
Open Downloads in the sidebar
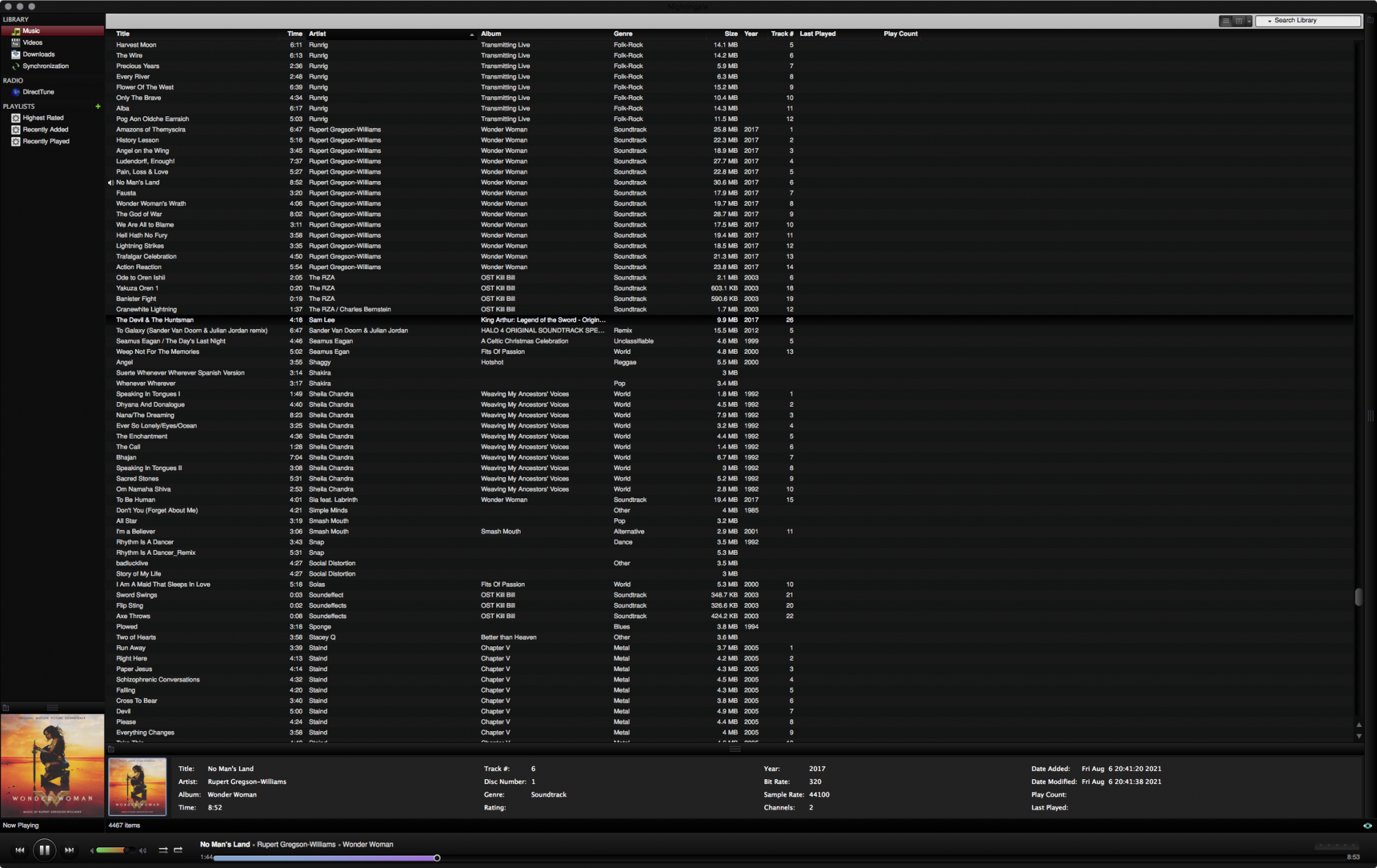point(39,54)
